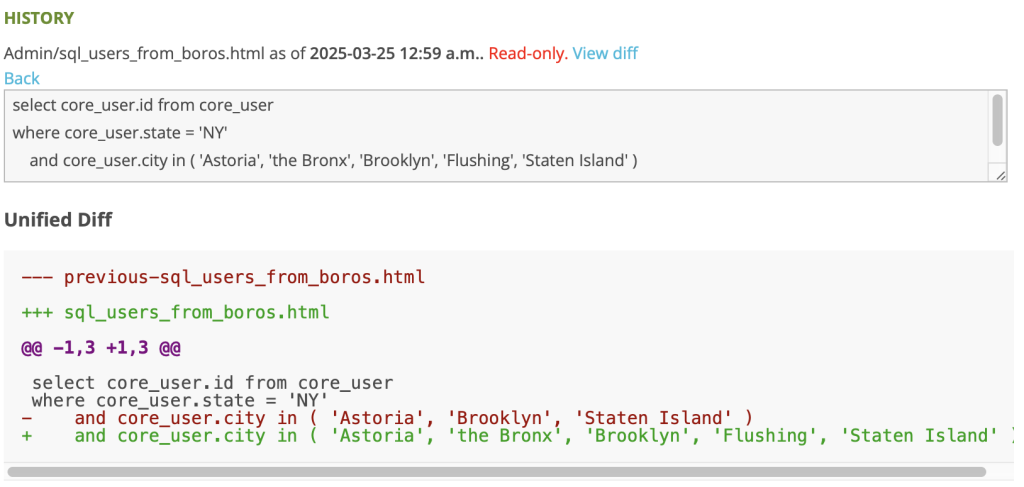Click the Unified Diff heading
This screenshot has height=487, width=1024.
[58, 220]
